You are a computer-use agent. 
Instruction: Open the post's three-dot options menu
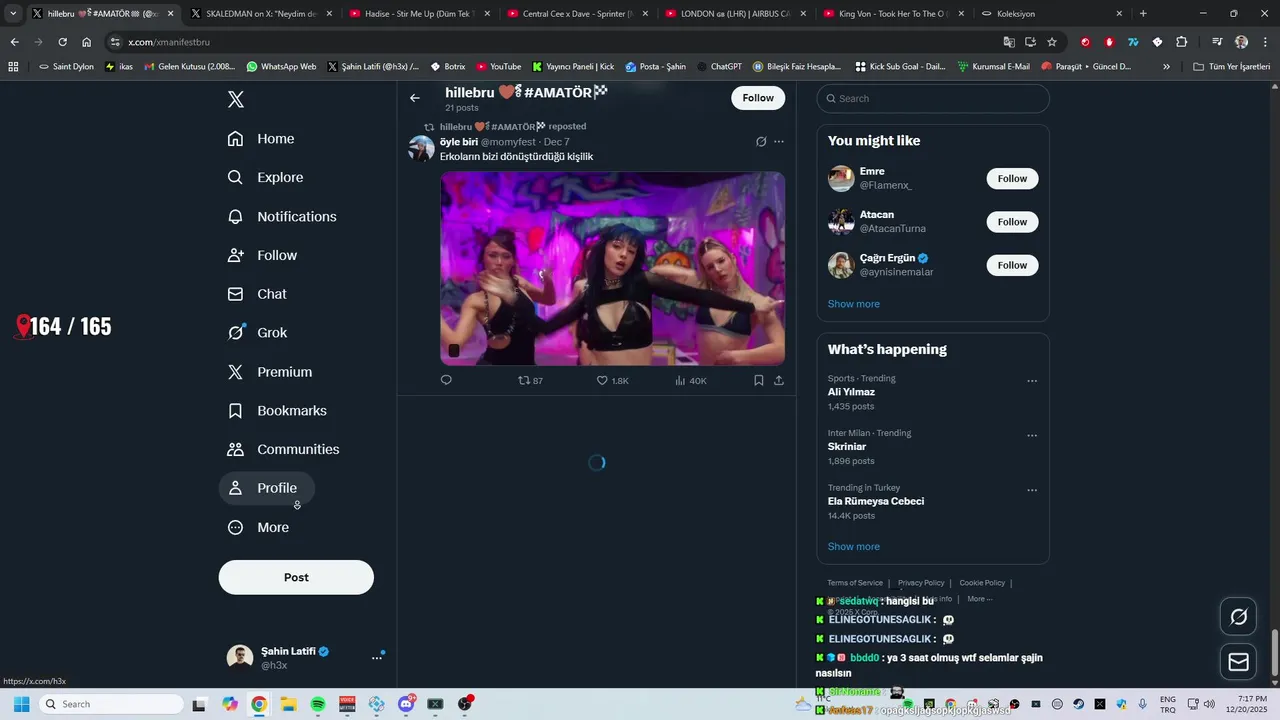[x=779, y=142]
